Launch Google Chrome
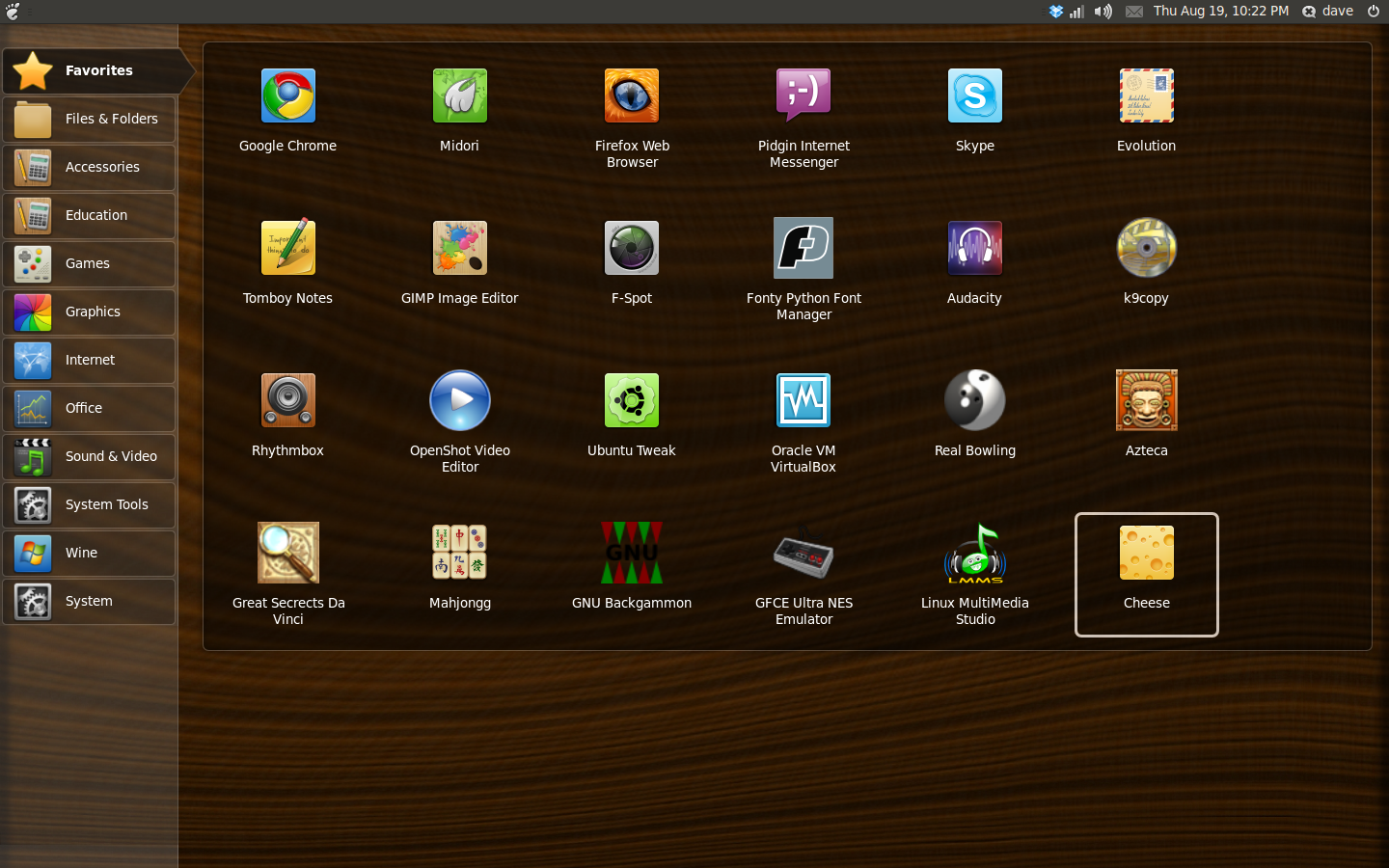The height and width of the screenshot is (868, 1389). [287, 110]
